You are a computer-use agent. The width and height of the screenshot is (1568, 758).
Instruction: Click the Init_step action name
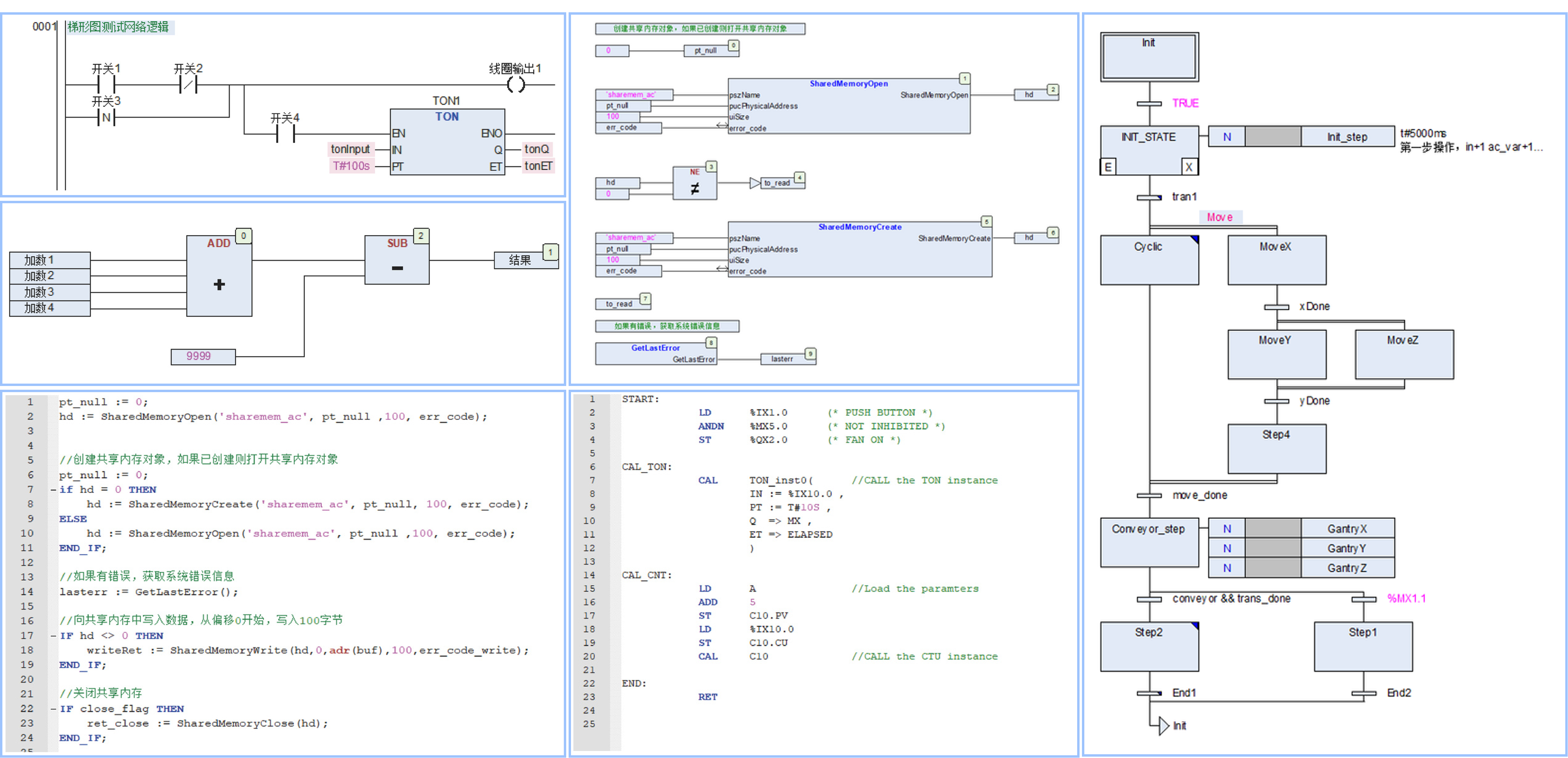(1348, 137)
